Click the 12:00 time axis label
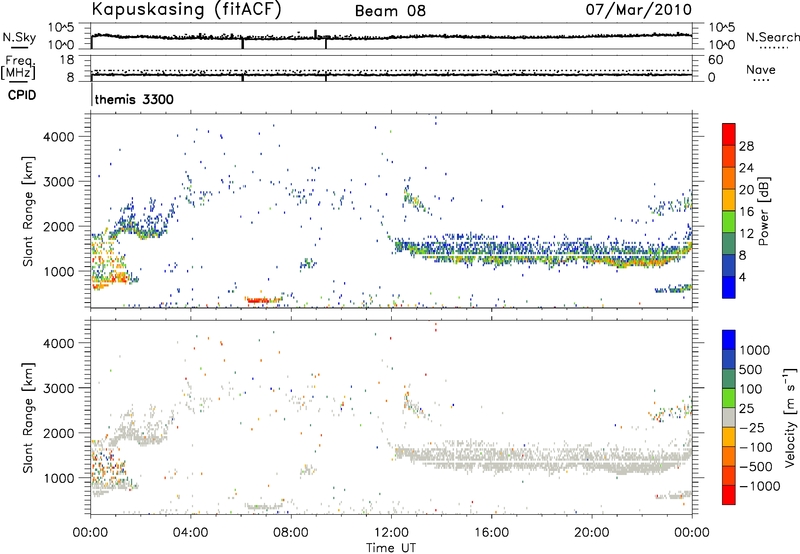The height and width of the screenshot is (554, 800). [391, 533]
